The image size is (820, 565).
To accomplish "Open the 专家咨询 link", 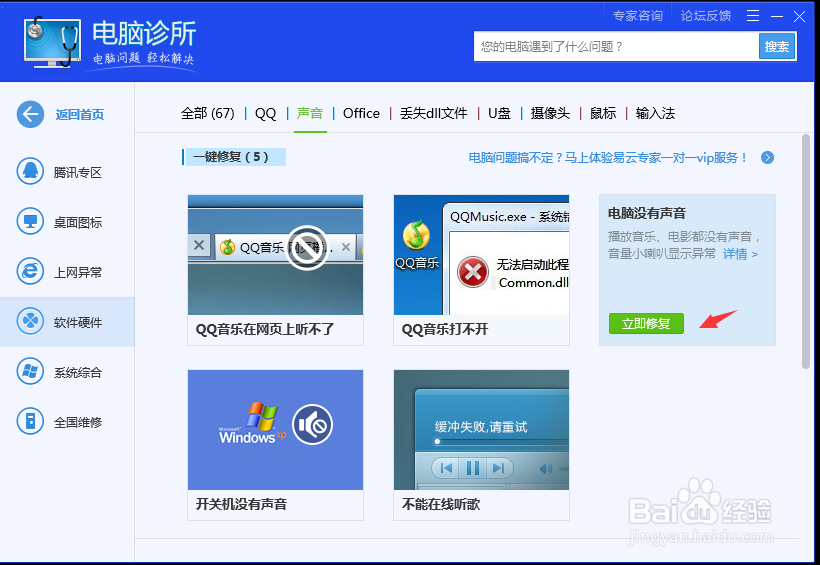I will (637, 16).
